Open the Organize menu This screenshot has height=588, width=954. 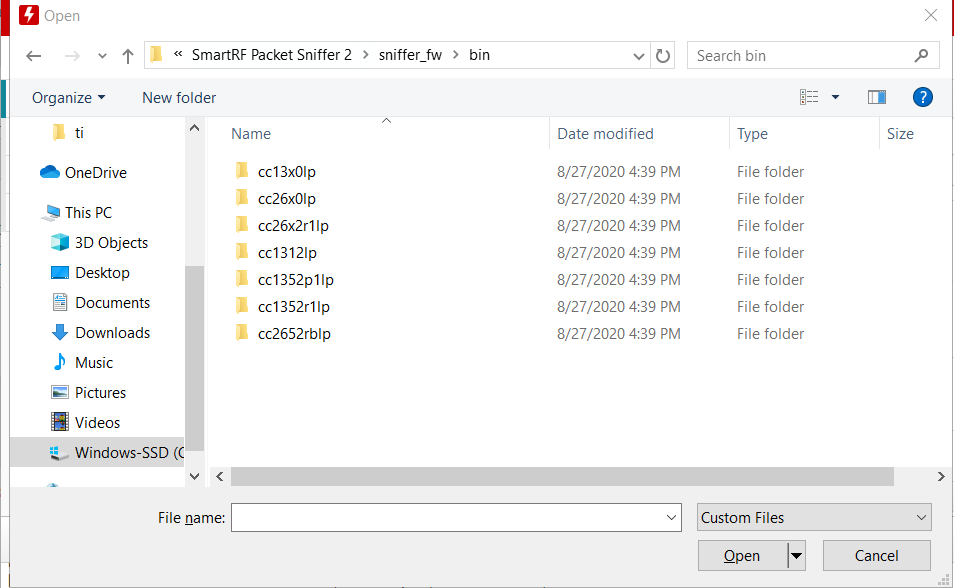coord(68,97)
